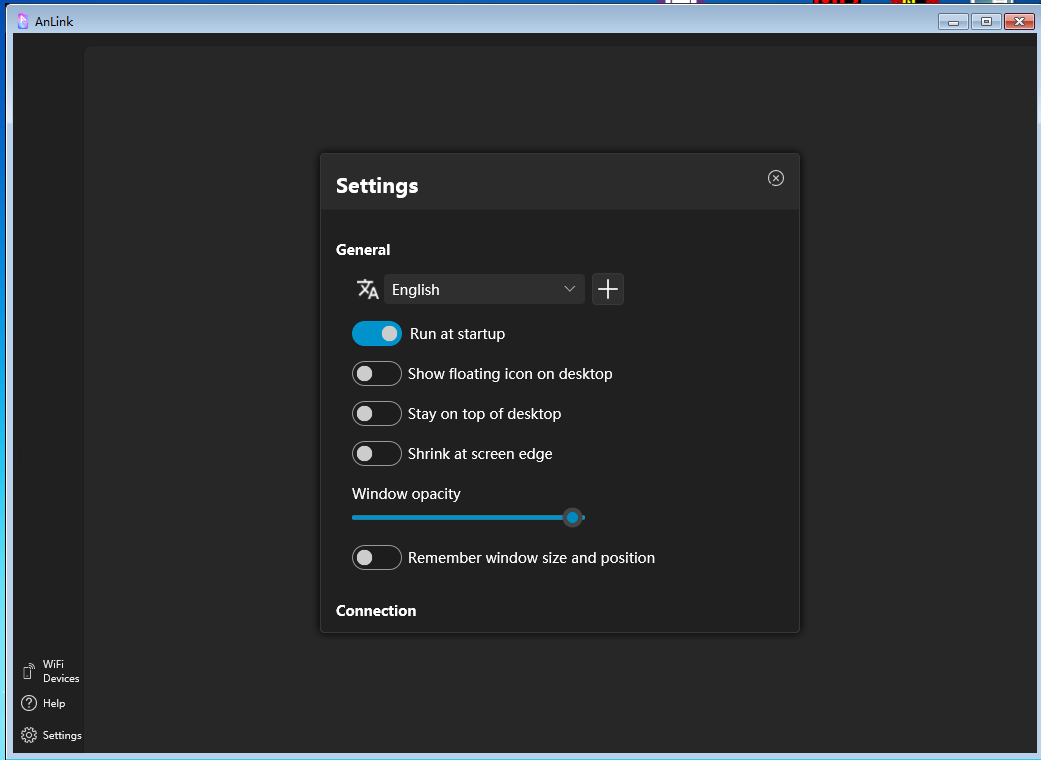
Task: Click the chevron arrow in the language selector
Action: [x=570, y=289]
